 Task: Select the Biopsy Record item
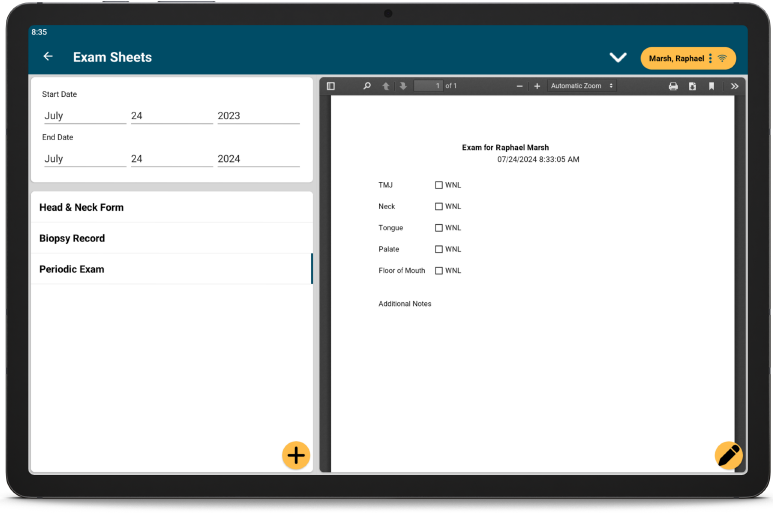72,239
